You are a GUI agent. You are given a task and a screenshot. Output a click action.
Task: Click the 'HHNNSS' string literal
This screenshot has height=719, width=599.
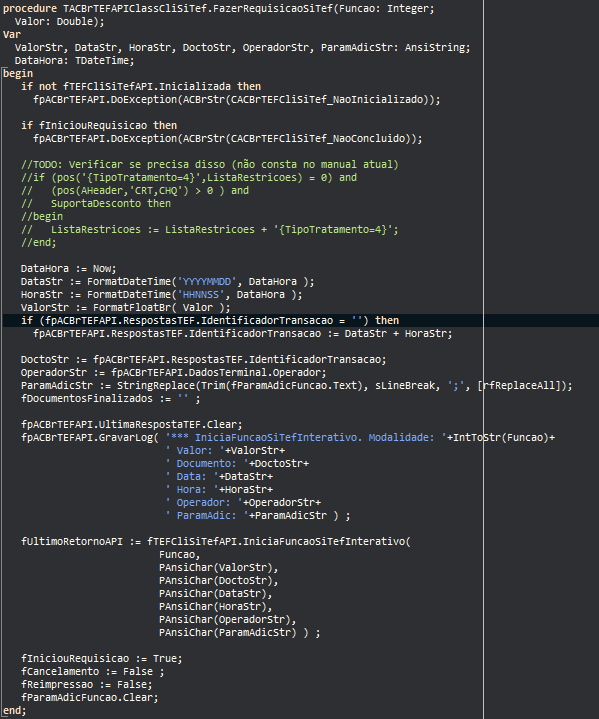coord(201,294)
